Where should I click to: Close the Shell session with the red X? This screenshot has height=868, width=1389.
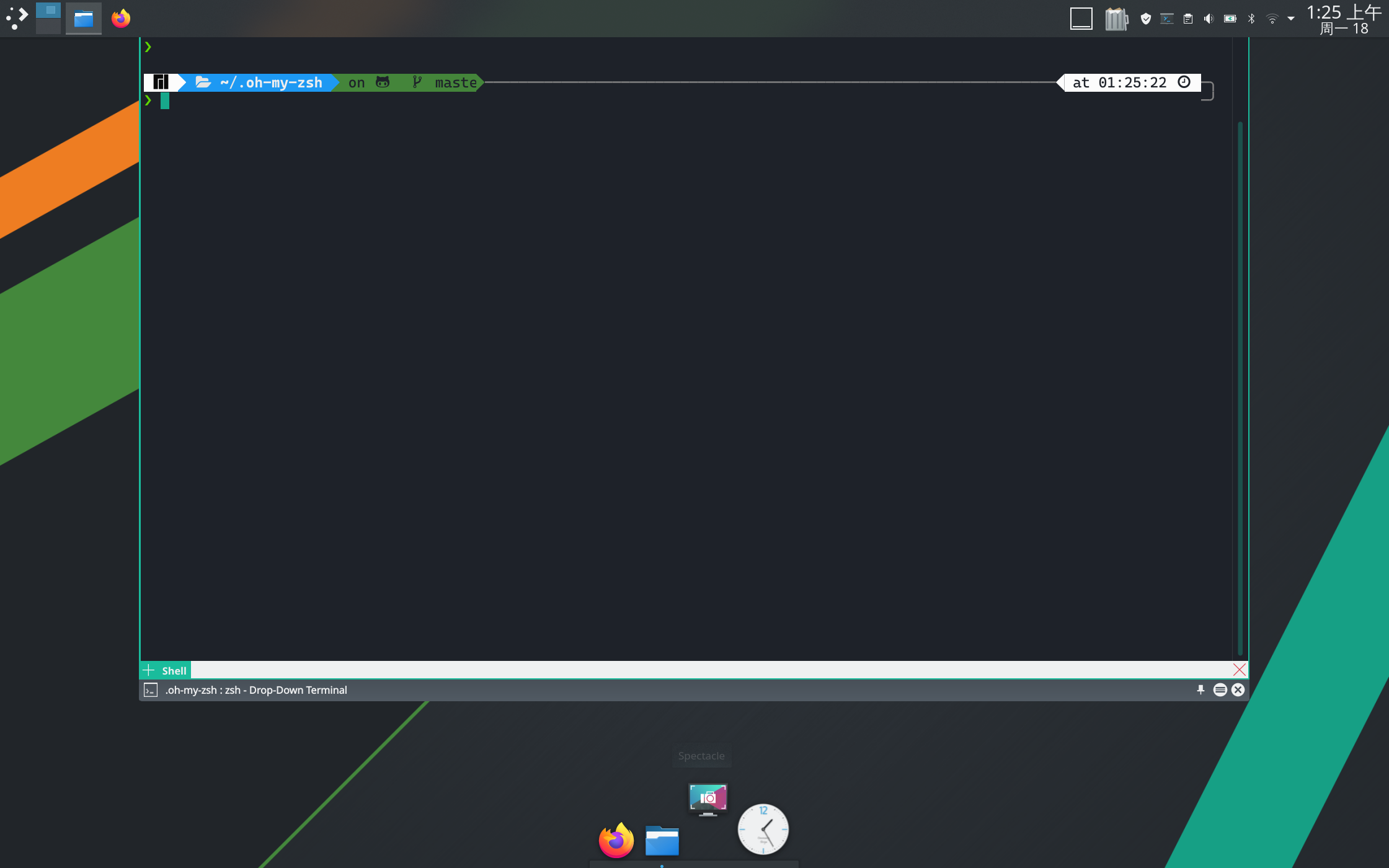pos(1239,670)
